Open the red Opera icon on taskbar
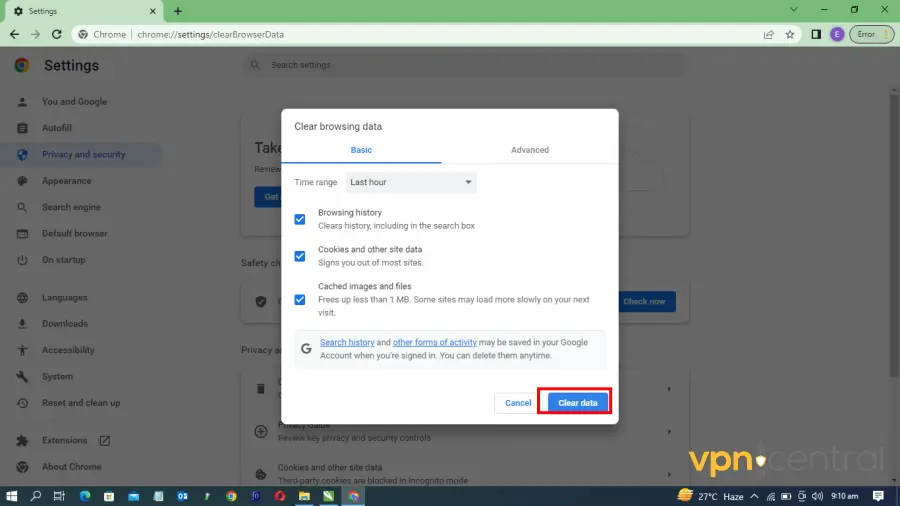 (280, 496)
